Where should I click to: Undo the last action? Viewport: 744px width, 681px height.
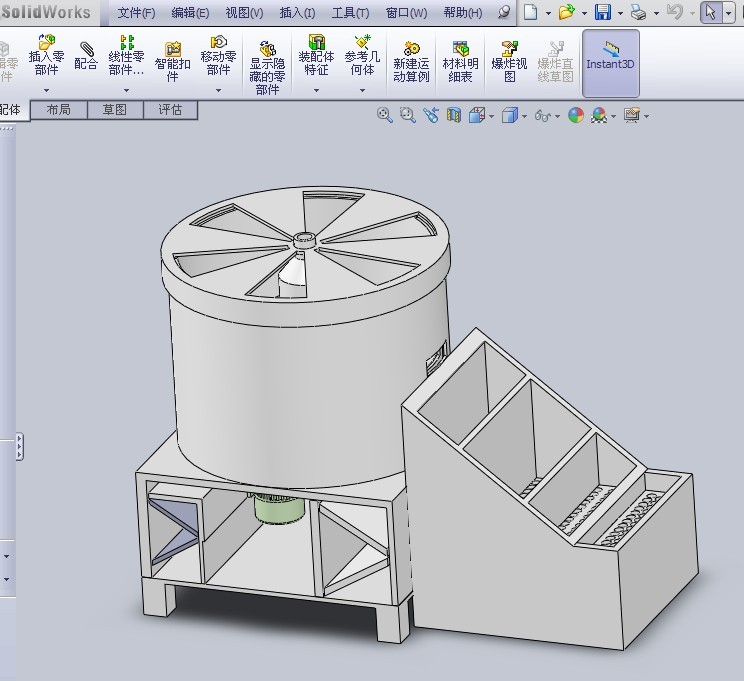[675, 12]
